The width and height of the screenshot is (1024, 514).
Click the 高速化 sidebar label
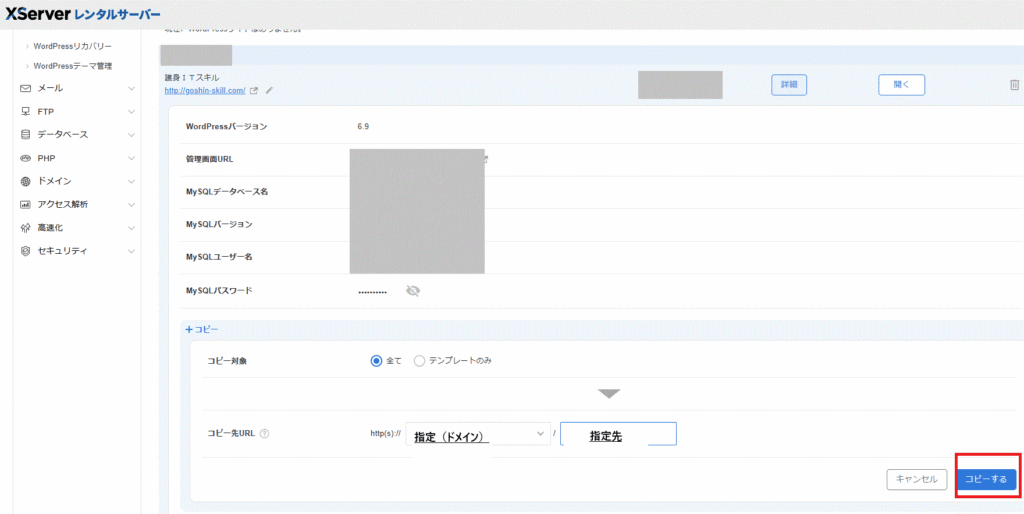pos(50,228)
